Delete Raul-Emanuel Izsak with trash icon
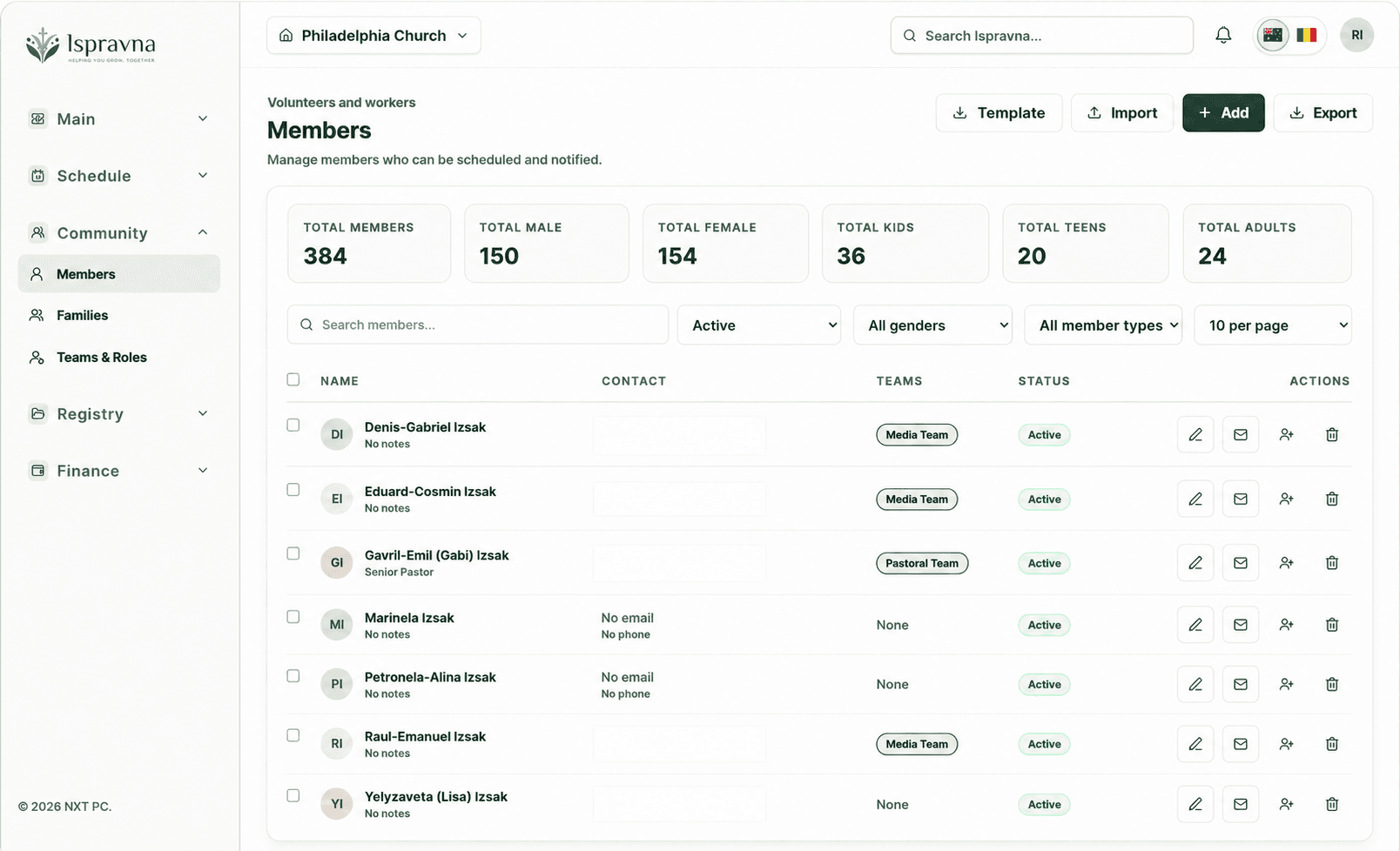The width and height of the screenshot is (1400, 851). coord(1332,744)
